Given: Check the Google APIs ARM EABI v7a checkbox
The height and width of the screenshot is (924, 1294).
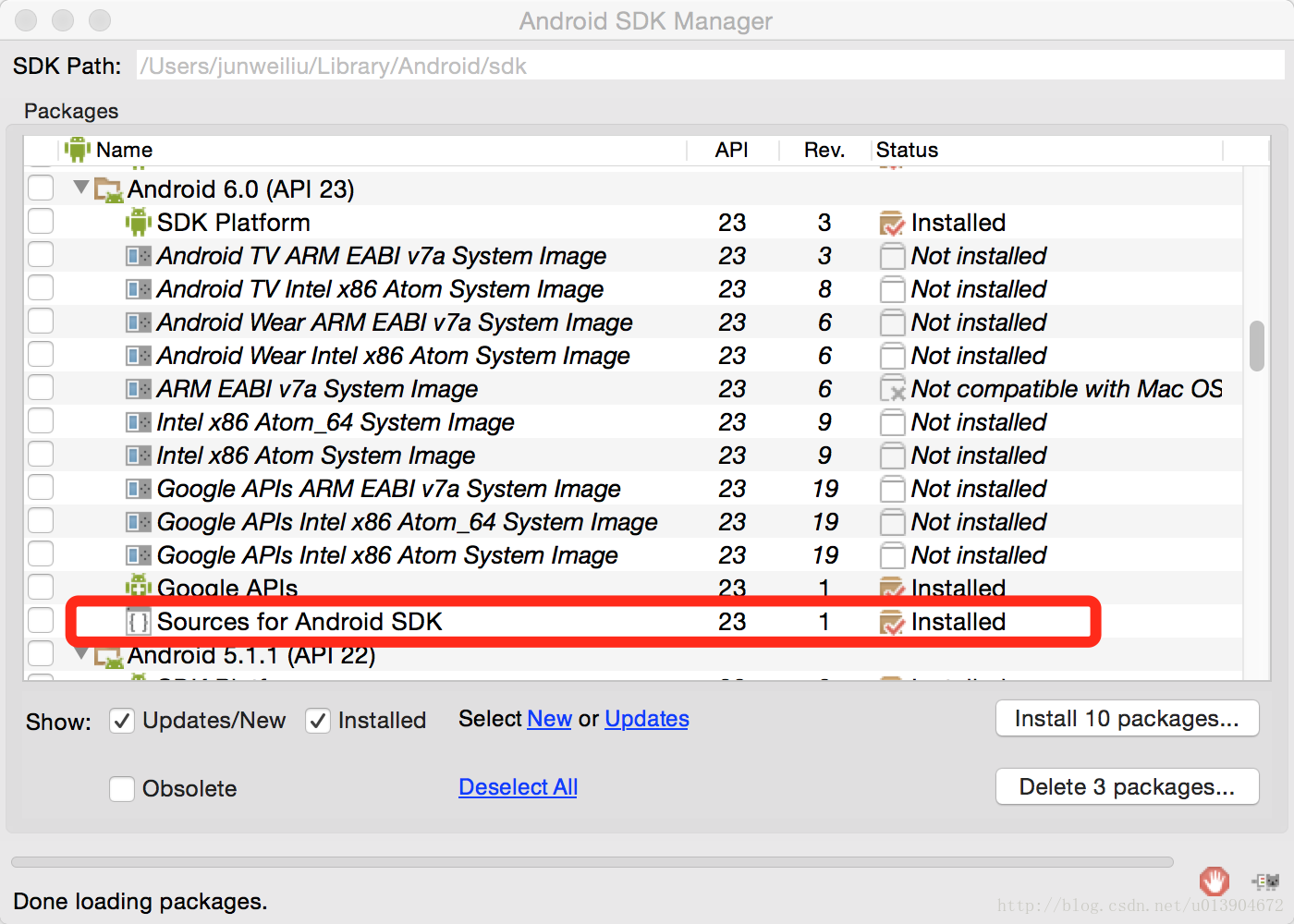Looking at the screenshot, I should click(41, 487).
